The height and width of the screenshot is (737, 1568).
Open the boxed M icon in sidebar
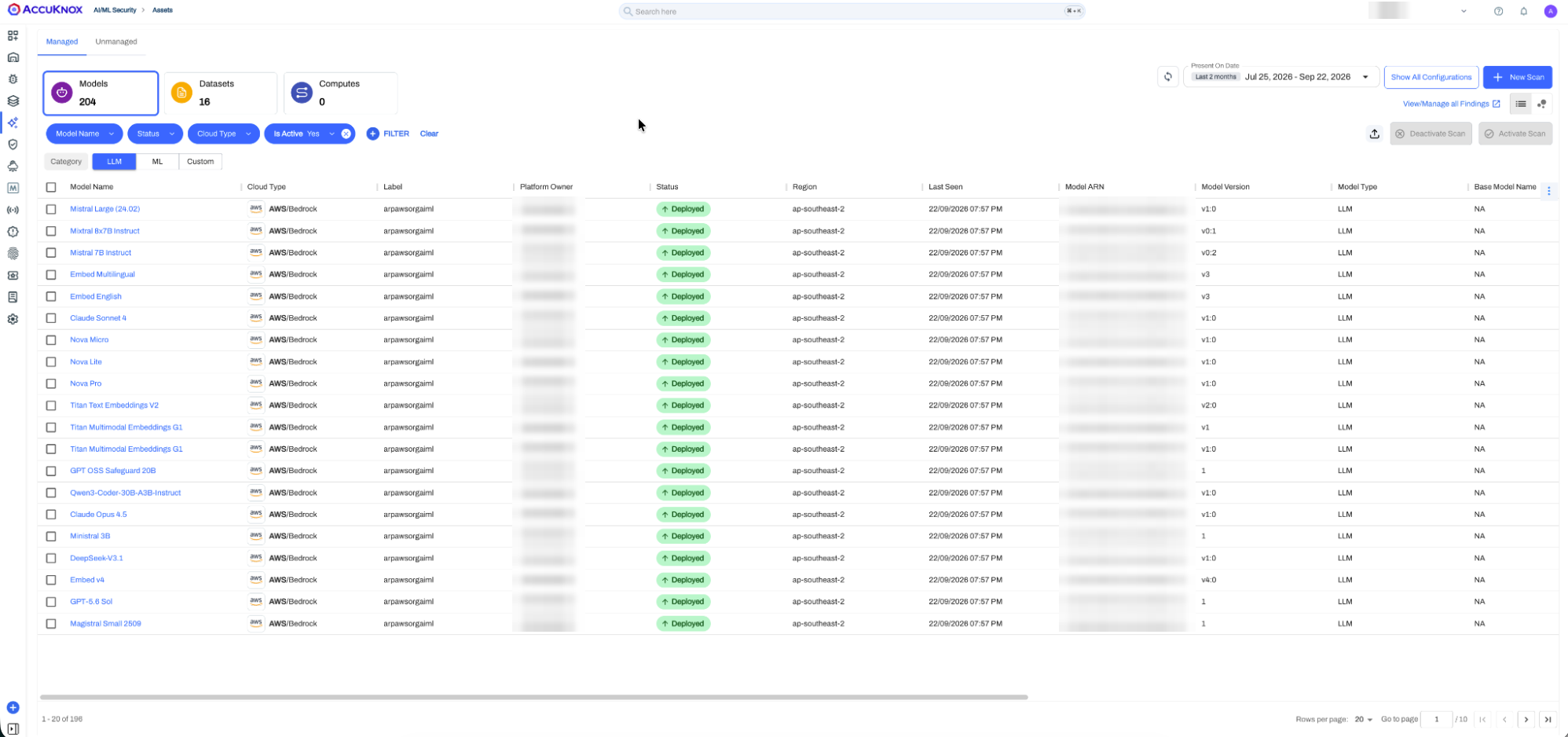tap(13, 188)
